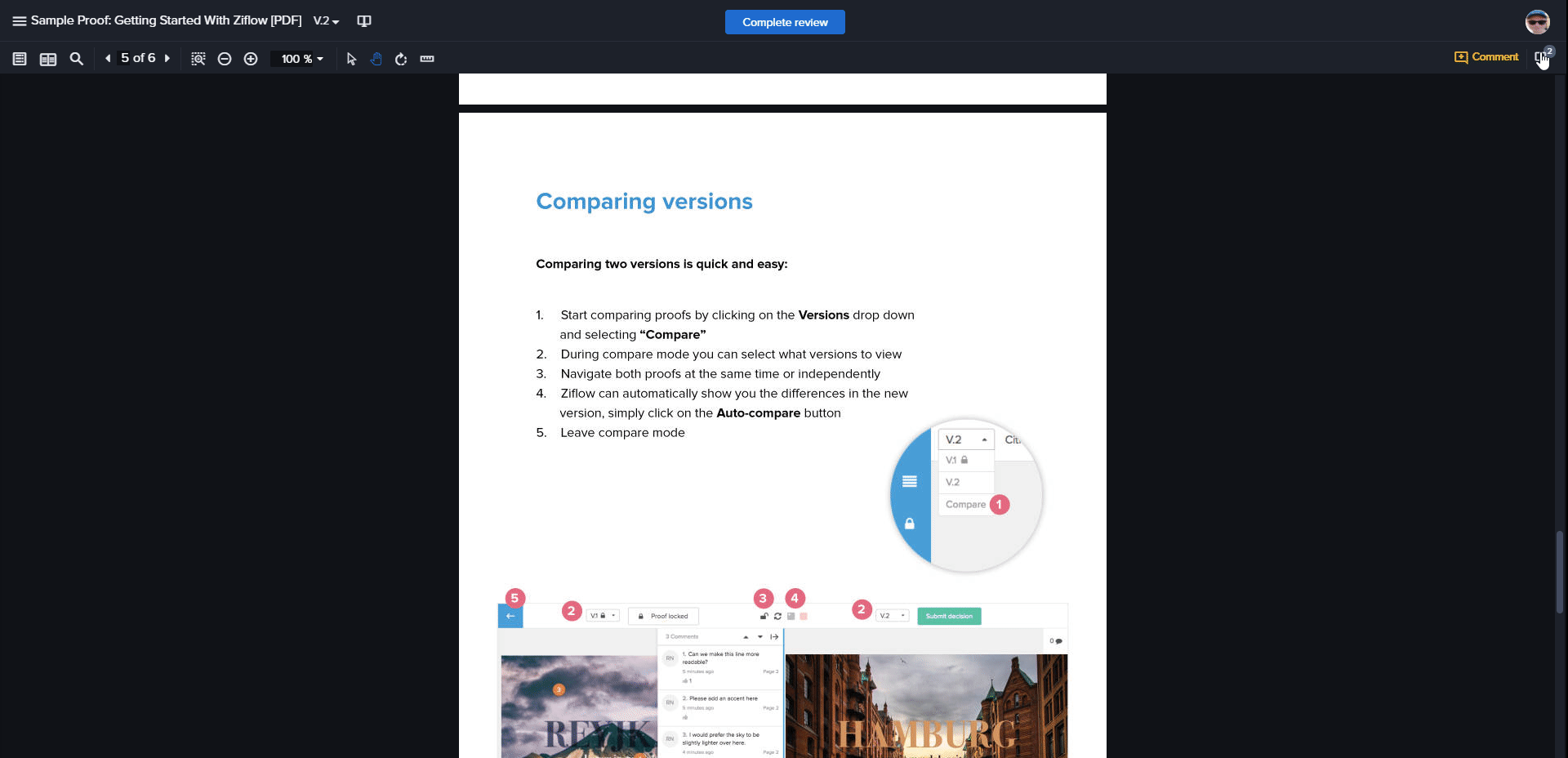
Task: Go to the previous page arrow
Action: coord(108,58)
